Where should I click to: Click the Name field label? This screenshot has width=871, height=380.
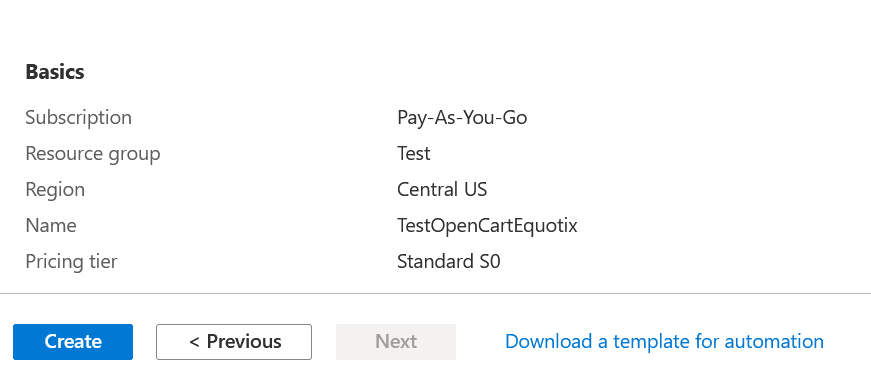coord(51,226)
